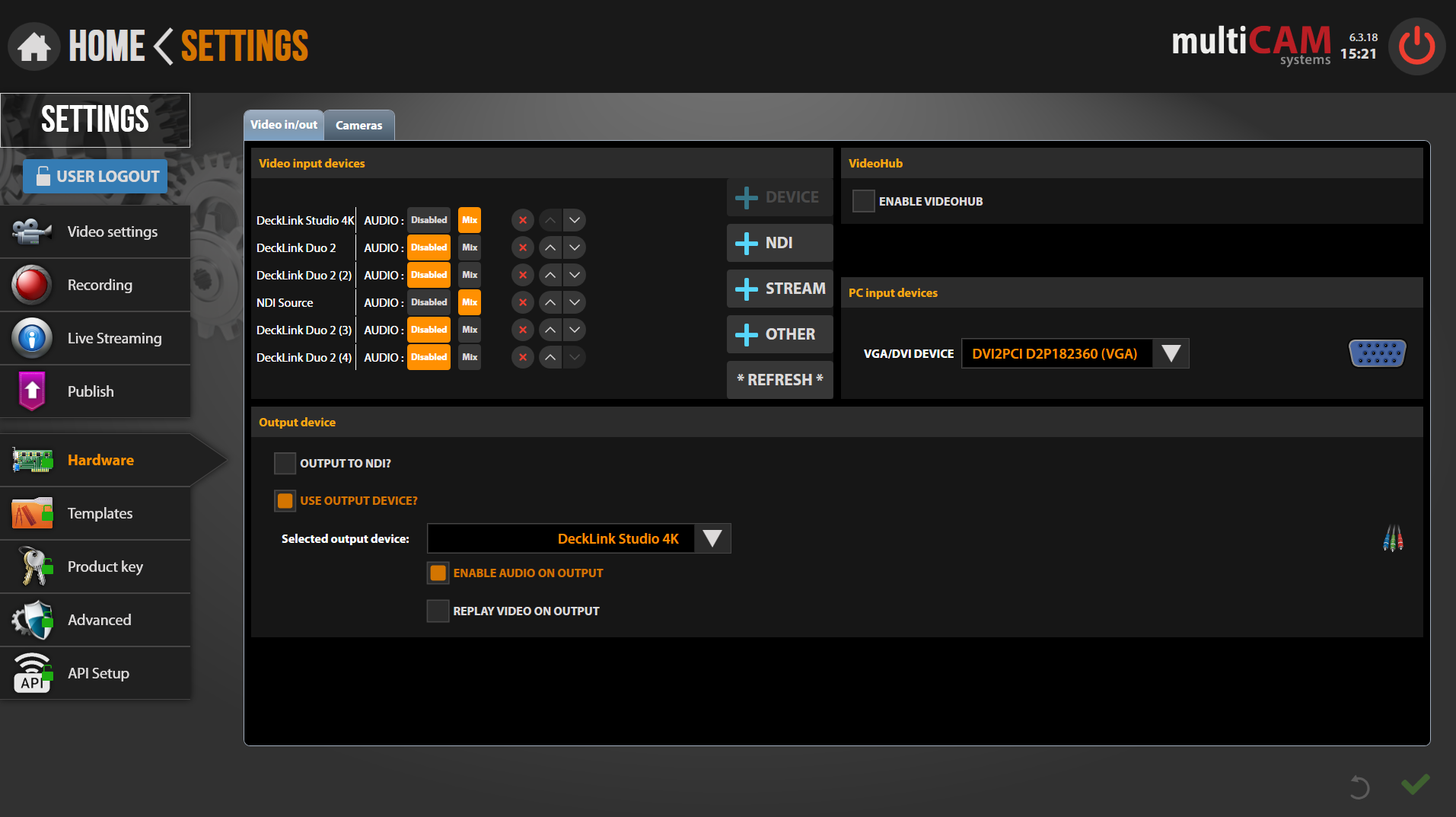This screenshot has height=817, width=1456.
Task: Remove the DeckLink Studio 4K input device
Action: tap(523, 220)
